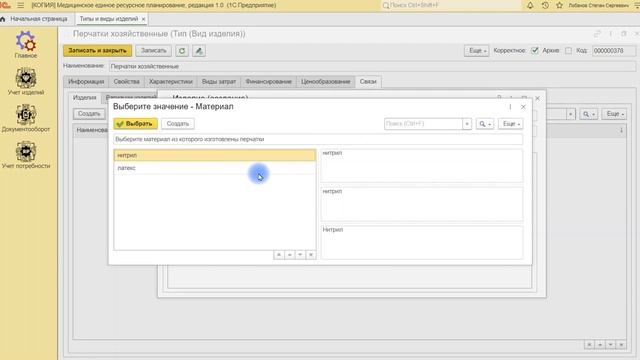The image size is (640, 360).
Task: Click the Наименование column header
Action: [92, 130]
